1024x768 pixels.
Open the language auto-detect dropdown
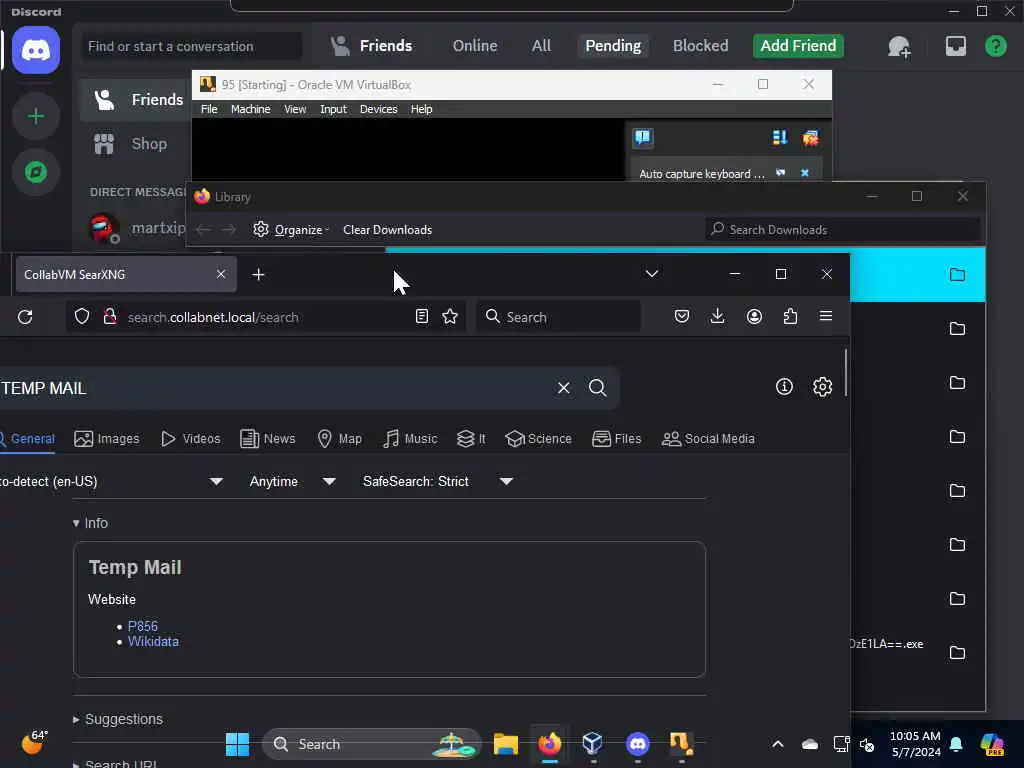[x=112, y=481]
